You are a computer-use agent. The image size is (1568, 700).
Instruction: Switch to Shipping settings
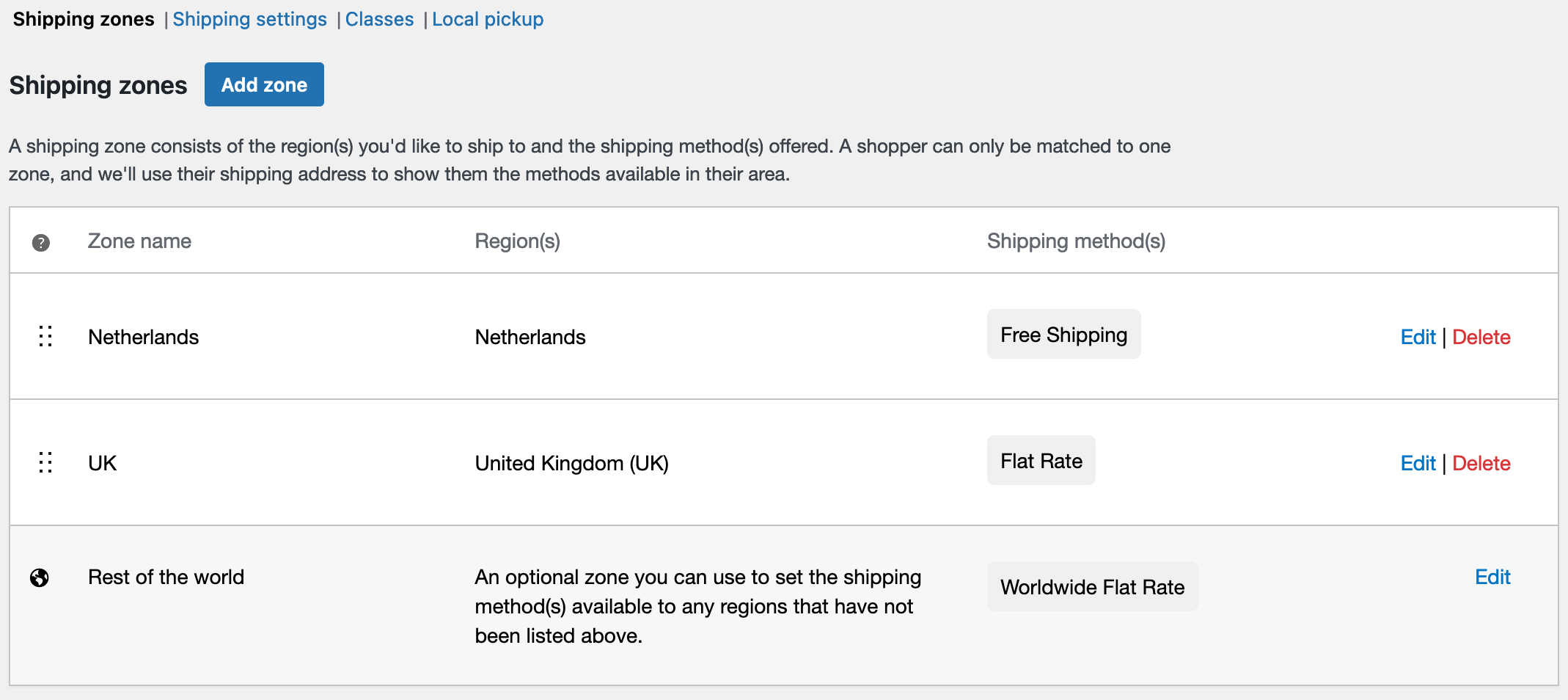pos(249,19)
